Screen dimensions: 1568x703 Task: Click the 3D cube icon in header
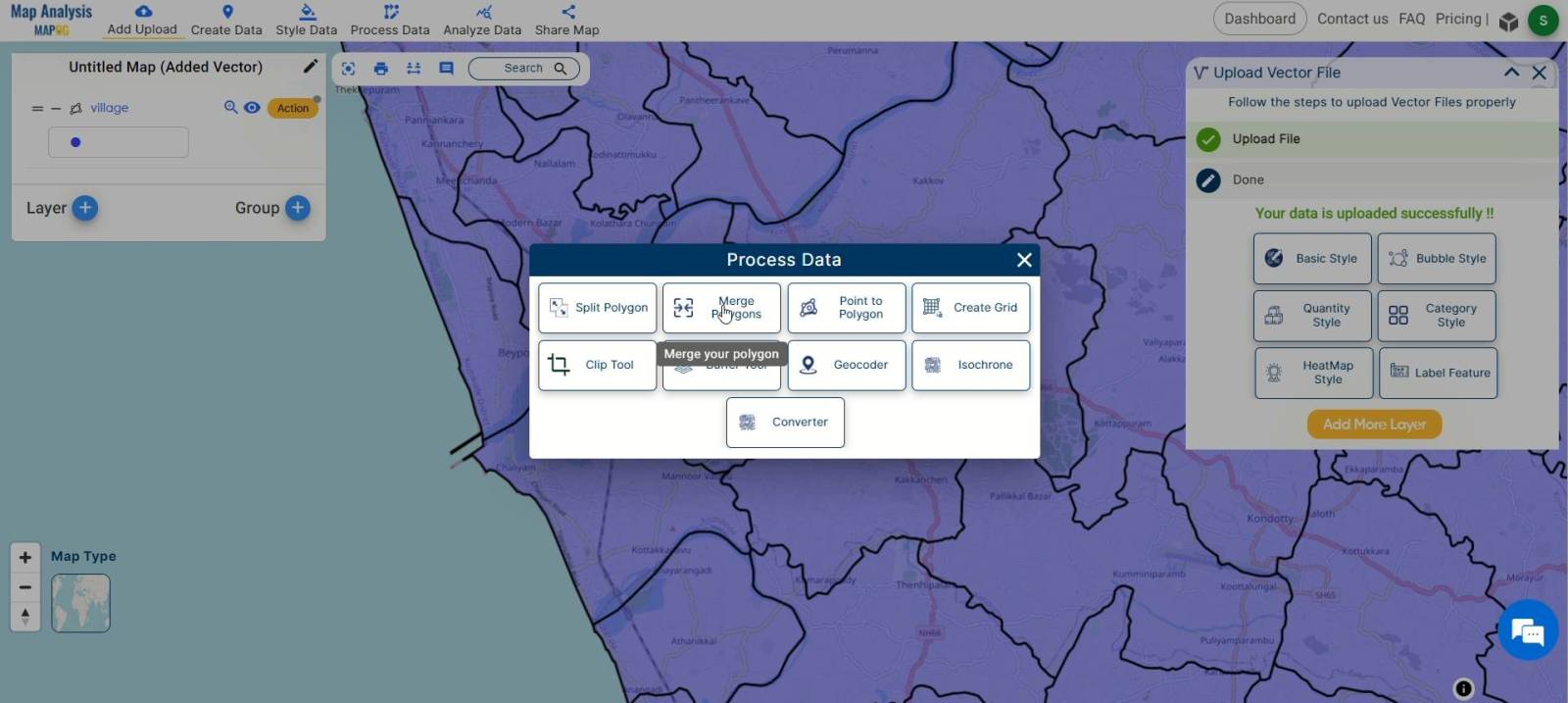[1509, 21]
